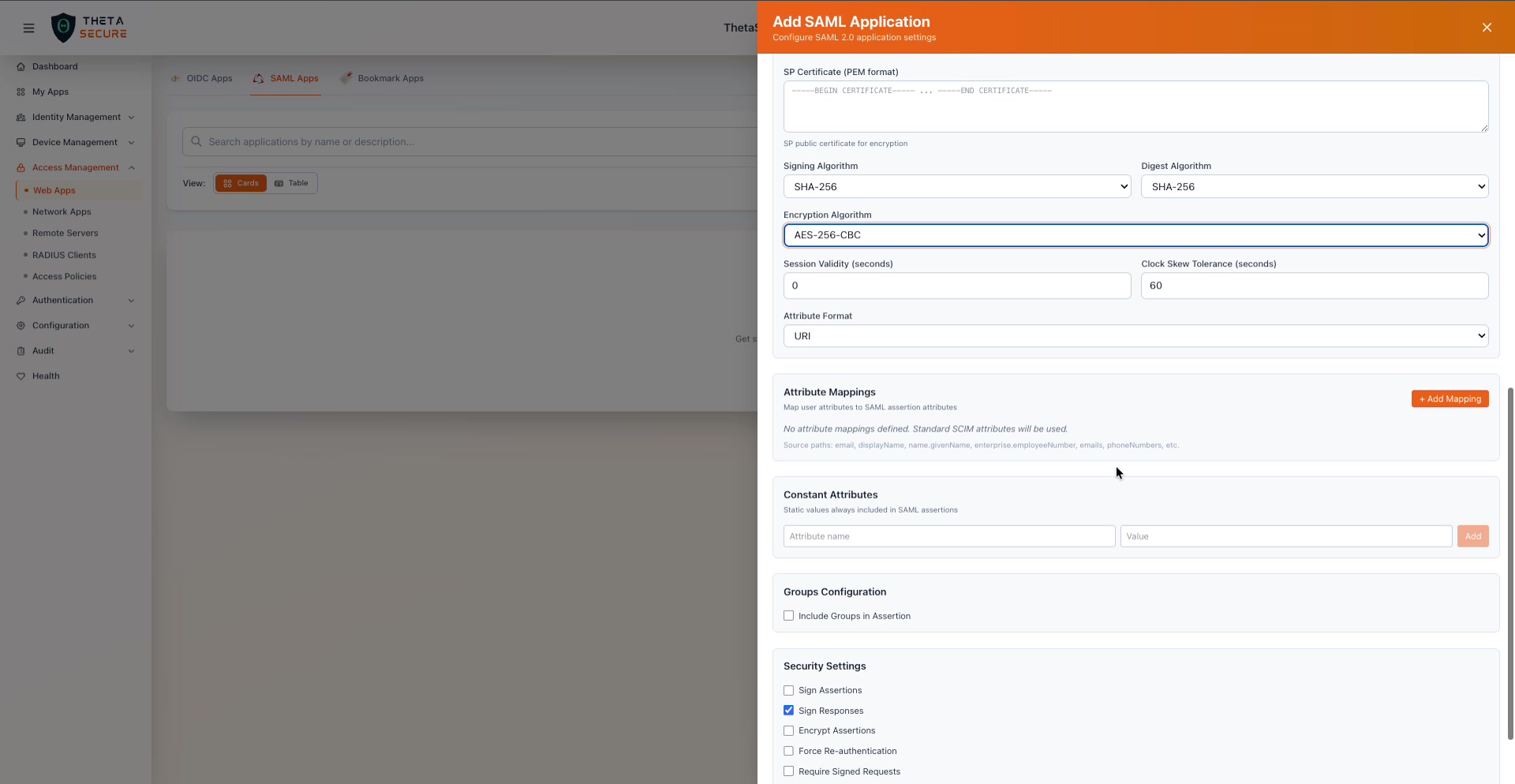Click the Add Mapping button
The width and height of the screenshot is (1515, 784).
[1450, 399]
